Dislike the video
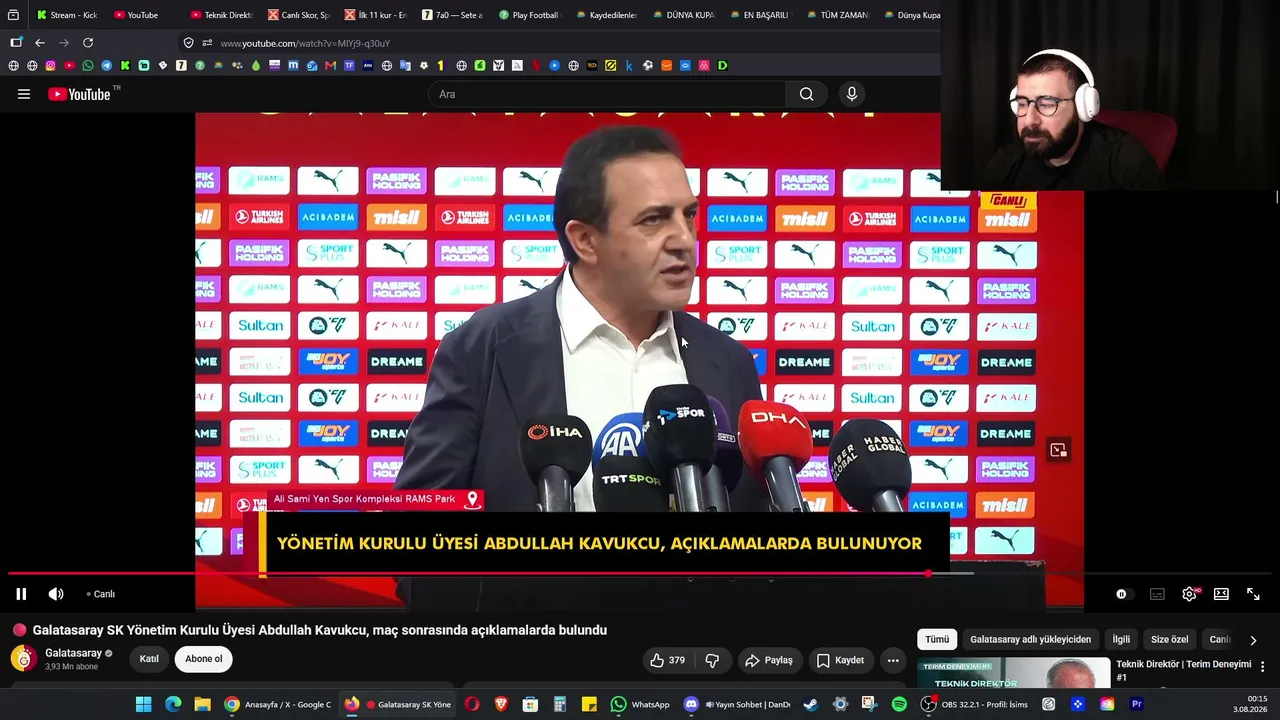 [x=713, y=660]
